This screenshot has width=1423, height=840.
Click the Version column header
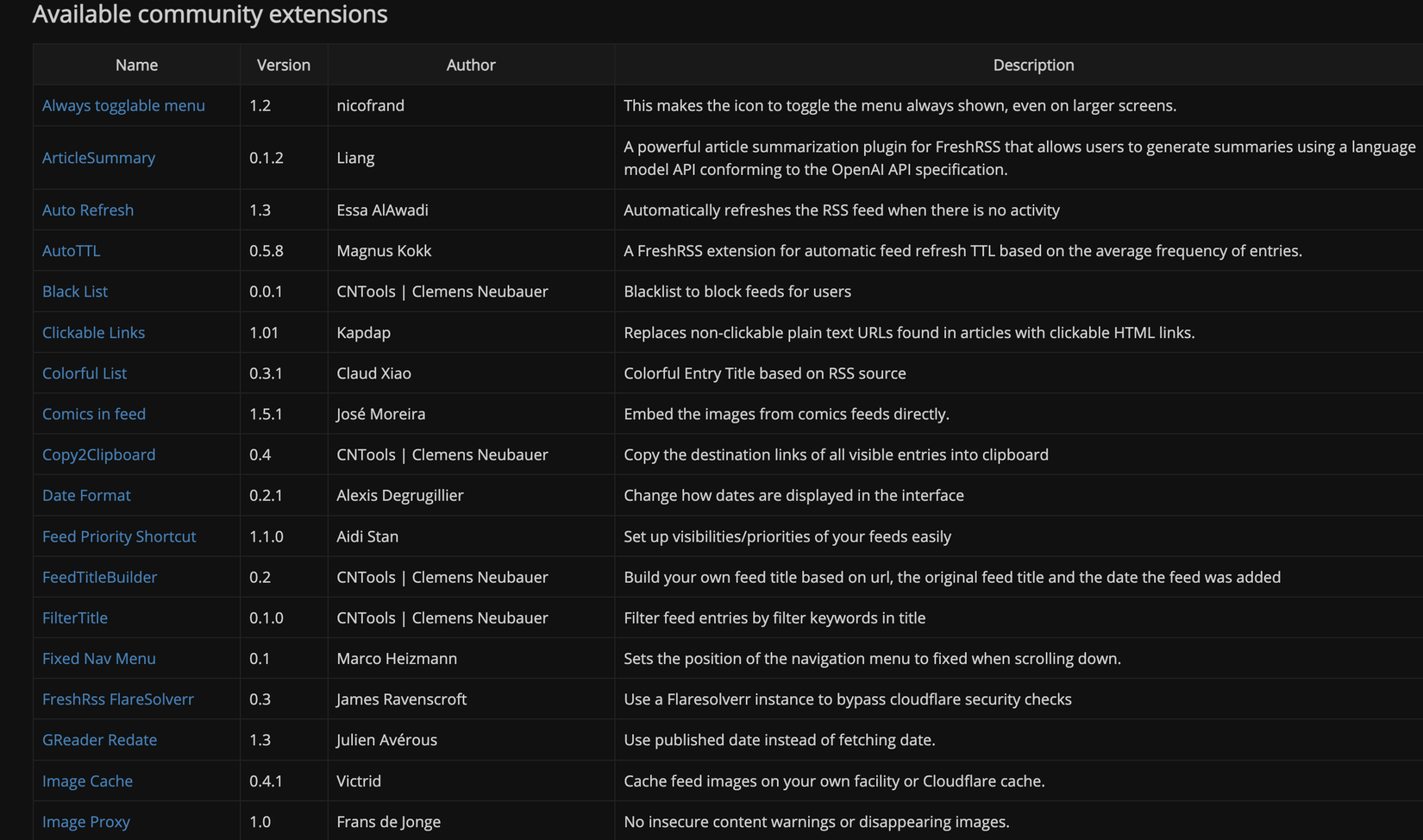pyautogui.click(x=284, y=65)
